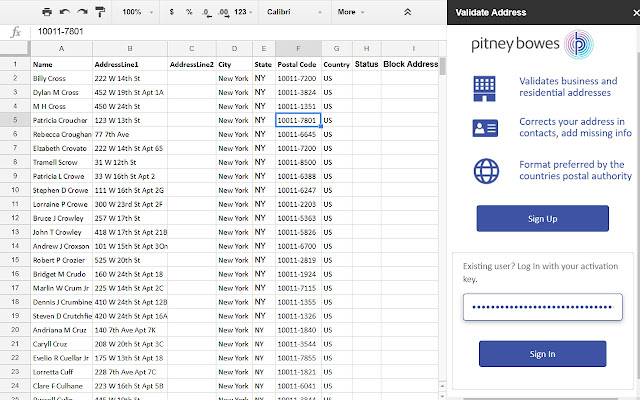Viewport: 640px width, 400px height.
Task: Select column B header
Action: point(130,49)
